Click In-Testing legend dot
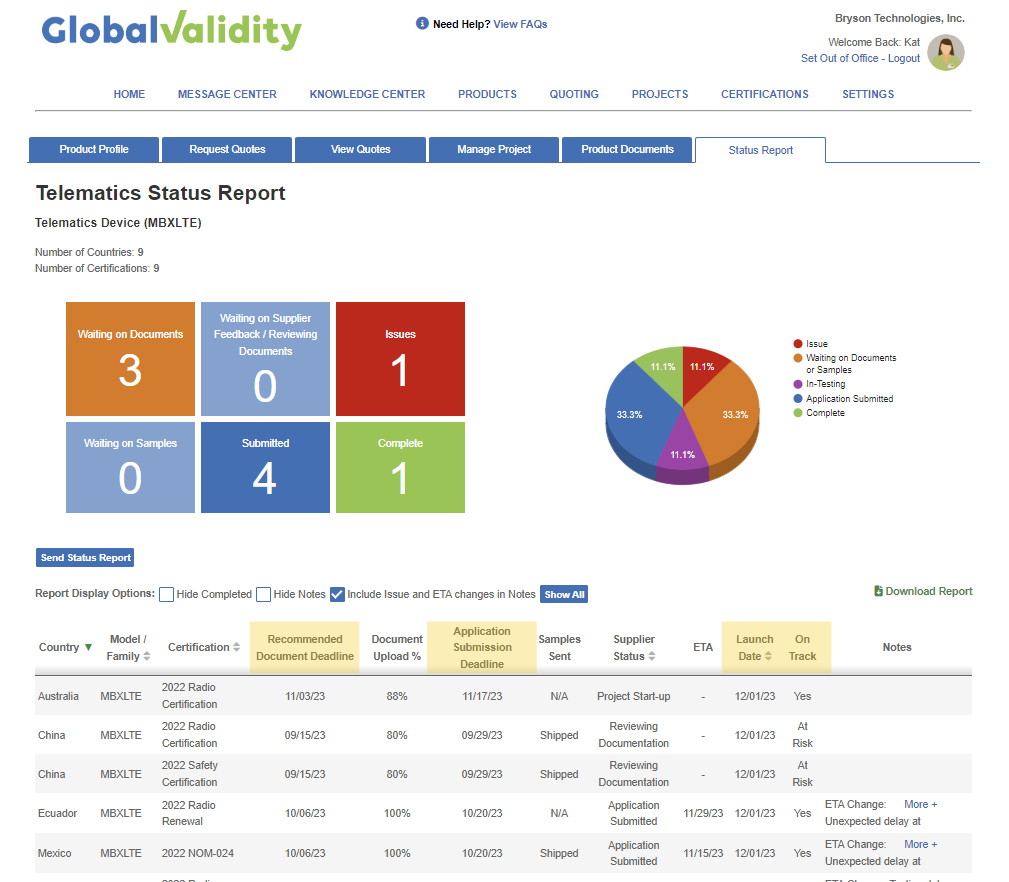The height and width of the screenshot is (882, 1009). click(x=798, y=383)
